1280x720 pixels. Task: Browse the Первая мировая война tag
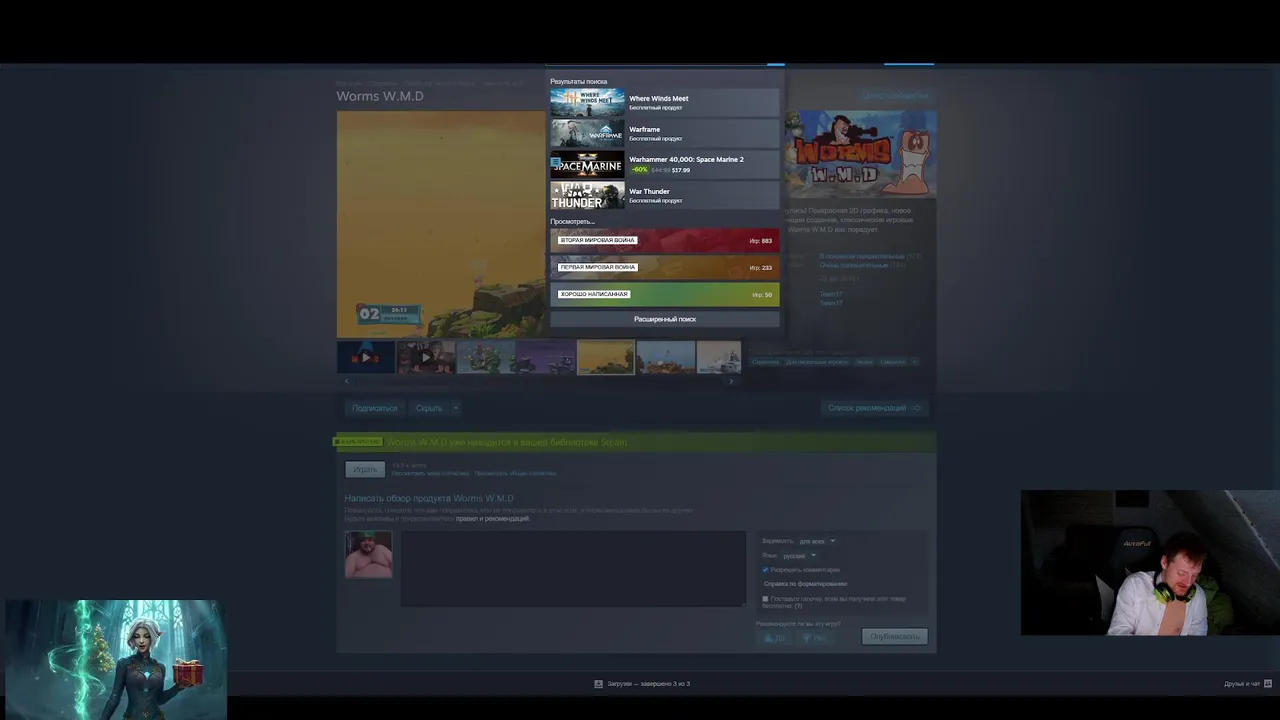pyautogui.click(x=664, y=267)
